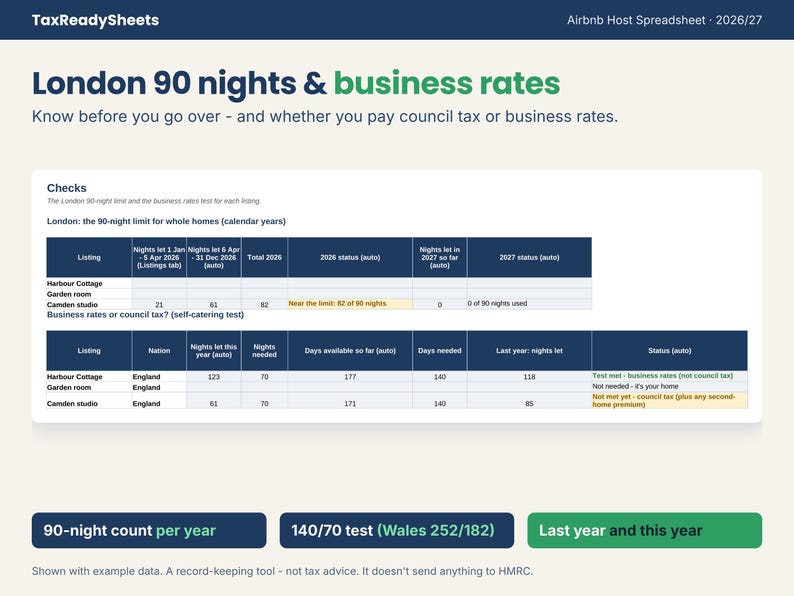Click 'Nights needed' column header

264,350
